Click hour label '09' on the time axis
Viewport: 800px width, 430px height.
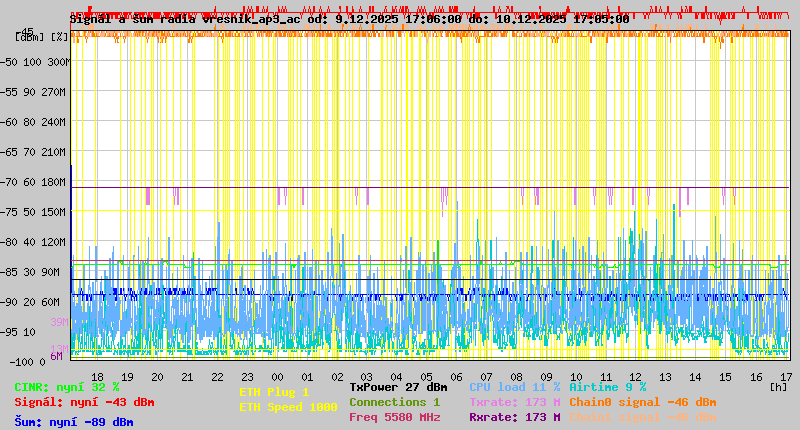(546, 377)
